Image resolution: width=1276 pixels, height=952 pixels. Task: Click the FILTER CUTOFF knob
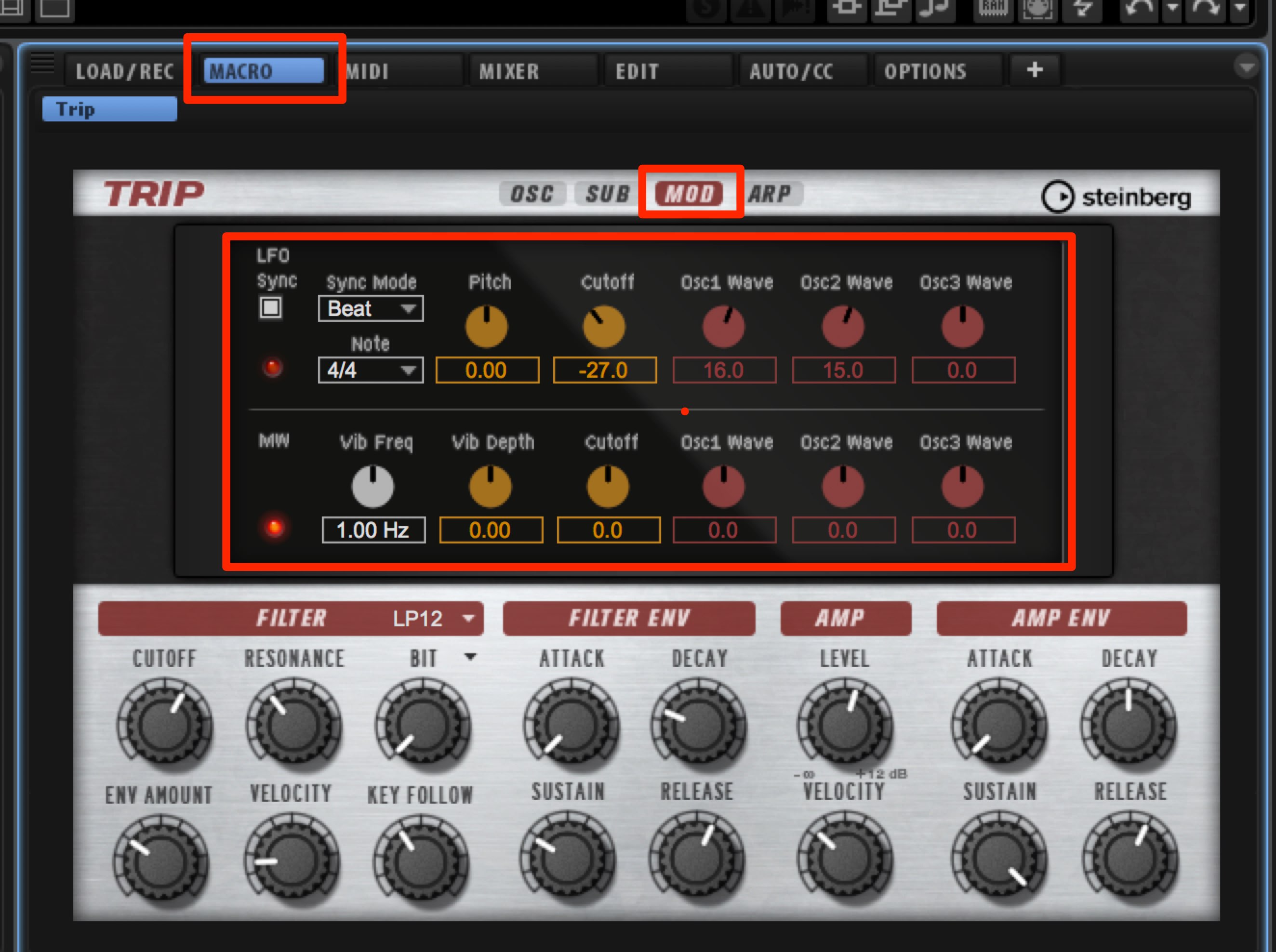[x=165, y=726]
